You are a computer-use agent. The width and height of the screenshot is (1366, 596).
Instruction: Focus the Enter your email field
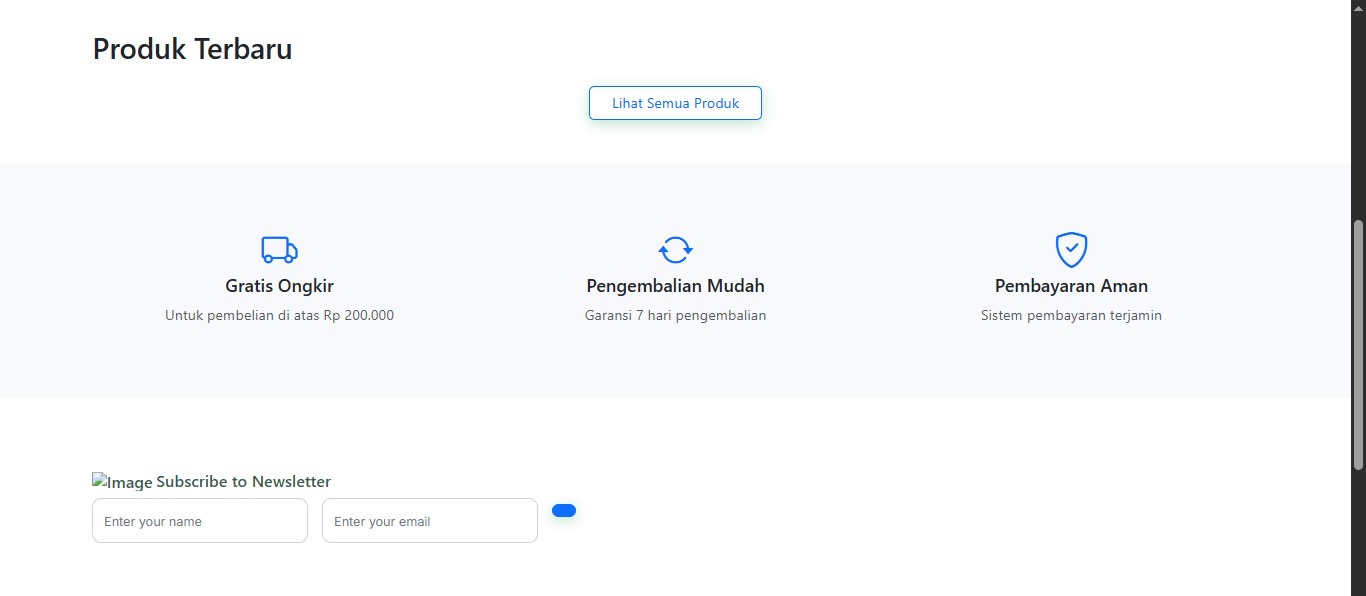[x=430, y=521]
